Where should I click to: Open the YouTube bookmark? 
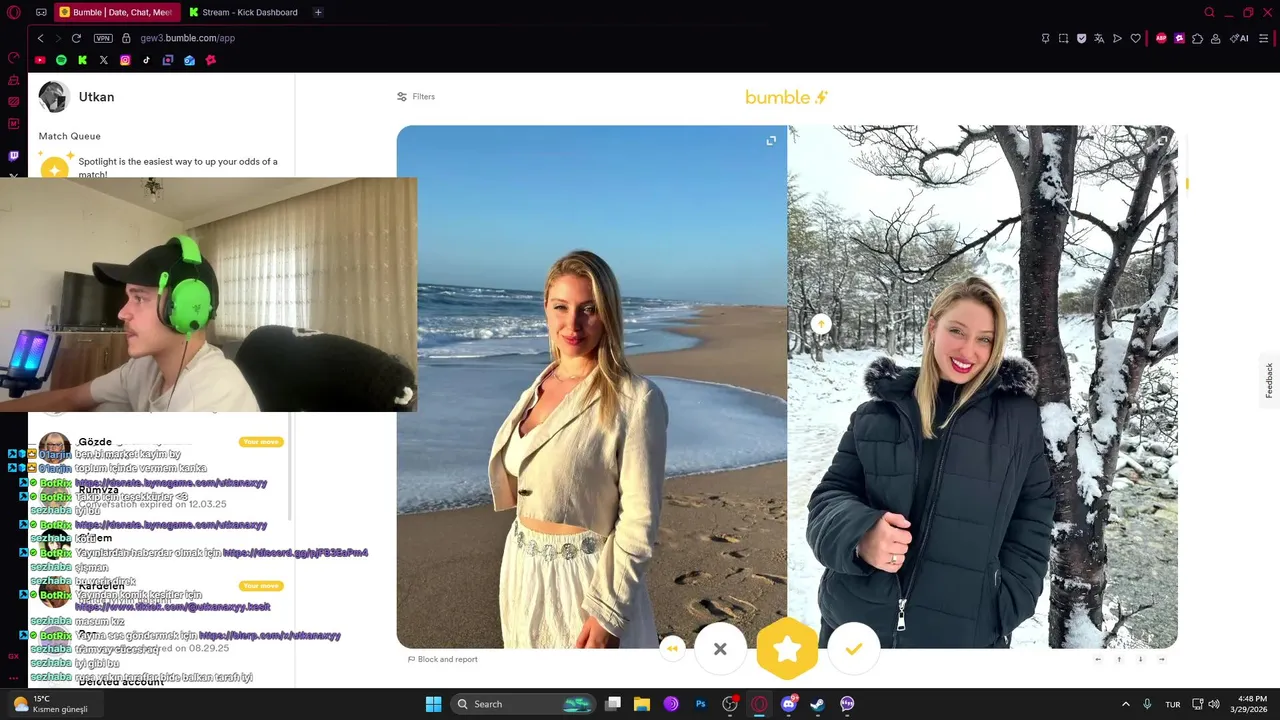[40, 60]
